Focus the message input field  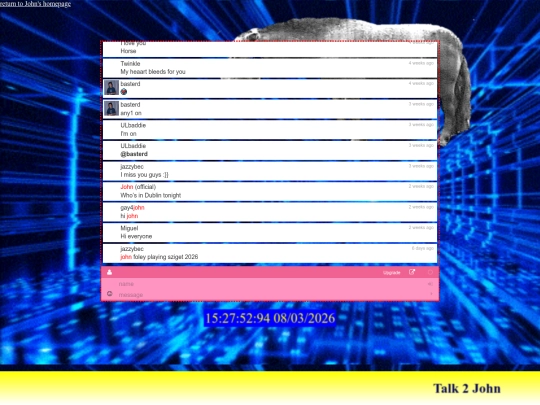270,295
